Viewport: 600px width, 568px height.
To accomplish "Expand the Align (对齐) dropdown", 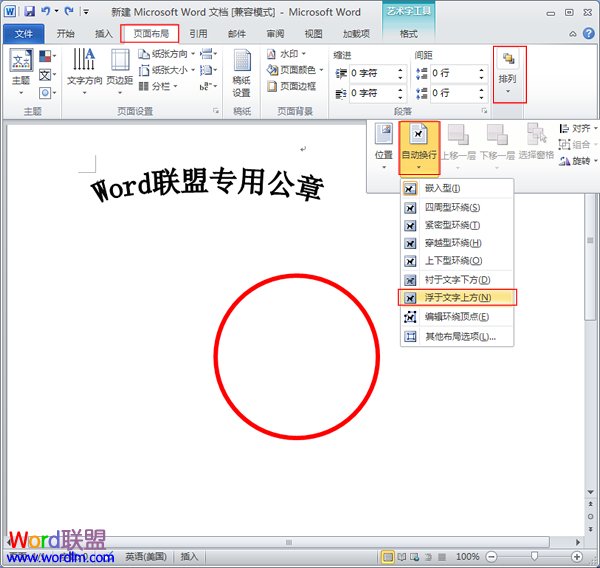I will [x=578, y=129].
